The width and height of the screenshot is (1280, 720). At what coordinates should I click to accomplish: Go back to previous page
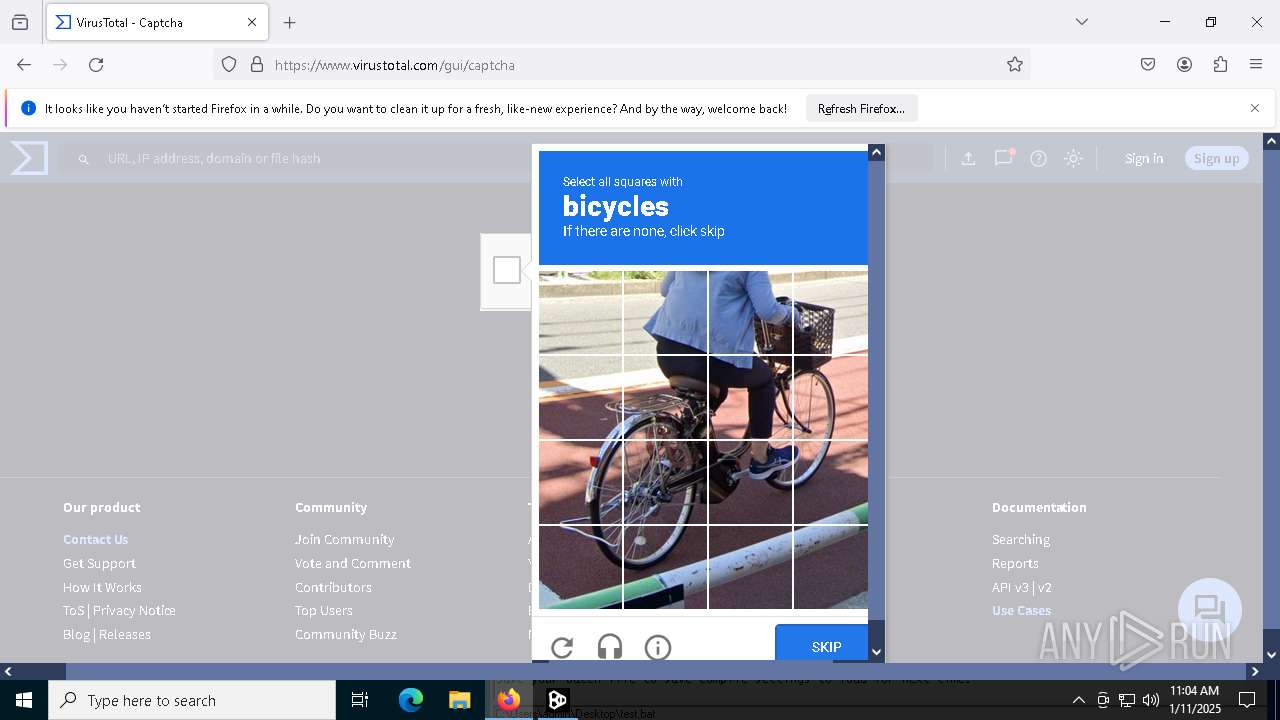[24, 64]
